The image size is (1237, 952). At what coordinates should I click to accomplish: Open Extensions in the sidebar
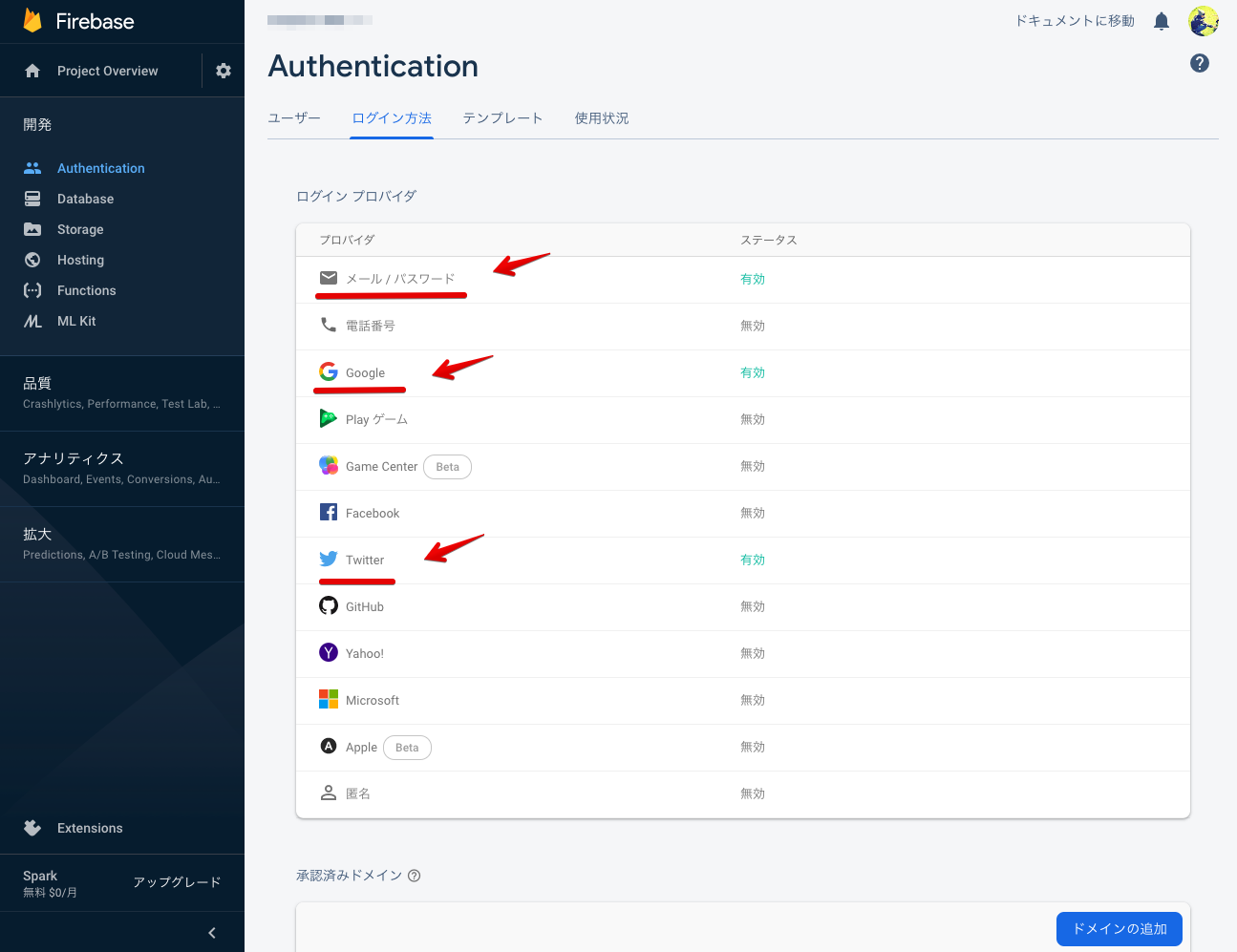tap(90, 828)
